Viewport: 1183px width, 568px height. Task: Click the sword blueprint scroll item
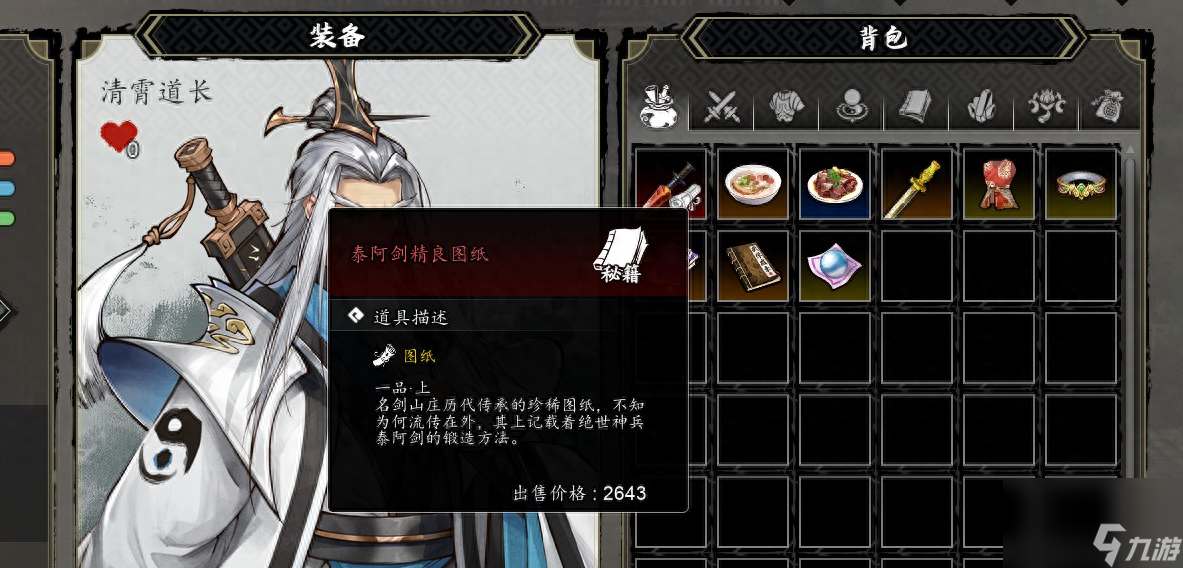click(670, 184)
